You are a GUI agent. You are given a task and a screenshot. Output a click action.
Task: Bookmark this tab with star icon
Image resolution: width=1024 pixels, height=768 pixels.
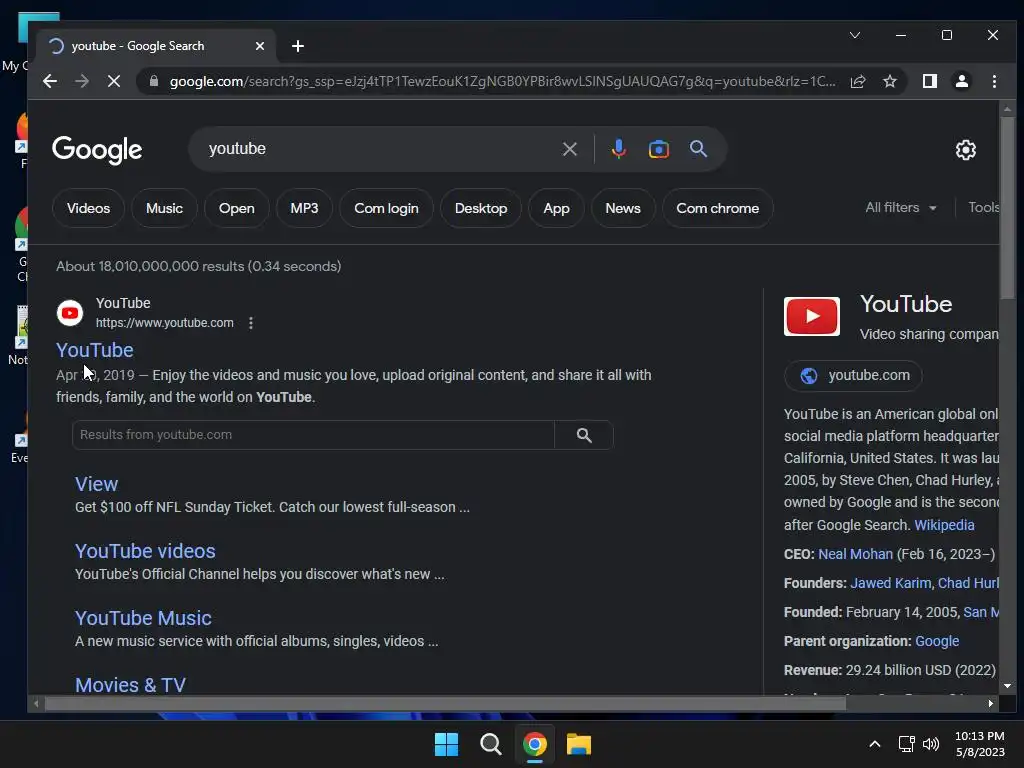point(889,81)
